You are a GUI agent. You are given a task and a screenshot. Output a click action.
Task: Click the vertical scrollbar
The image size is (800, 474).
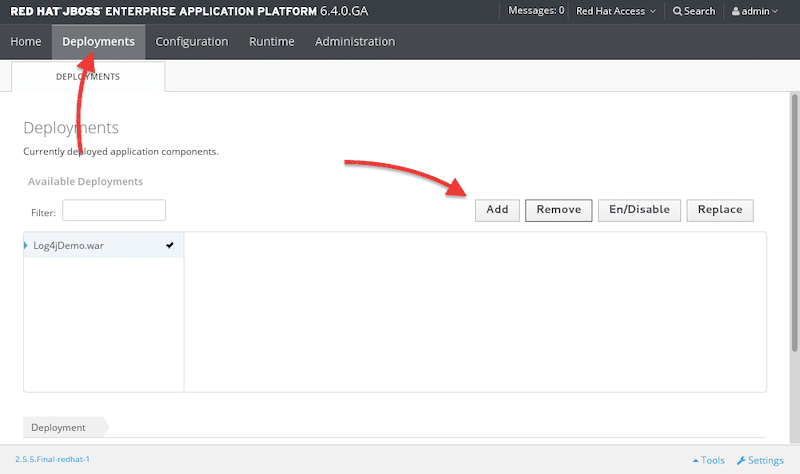[794, 222]
